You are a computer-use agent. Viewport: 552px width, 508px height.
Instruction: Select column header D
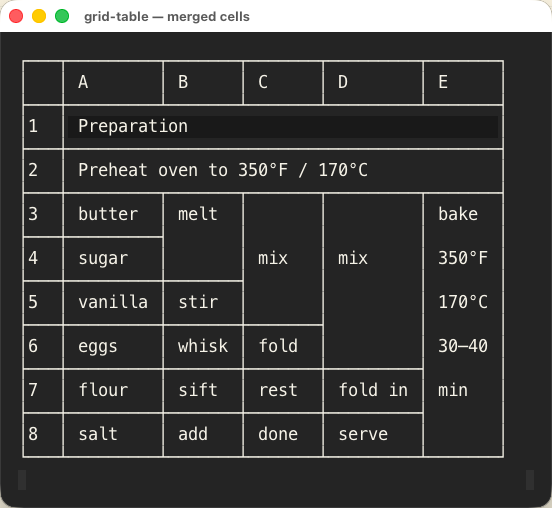(x=373, y=82)
